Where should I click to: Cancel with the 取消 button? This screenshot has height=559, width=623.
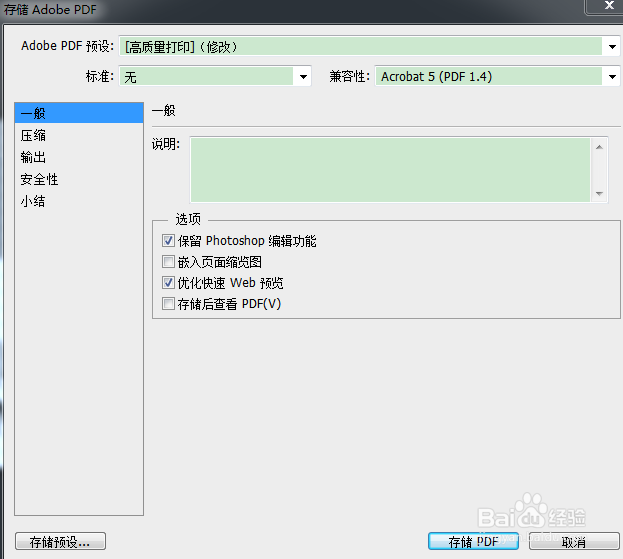[x=574, y=542]
